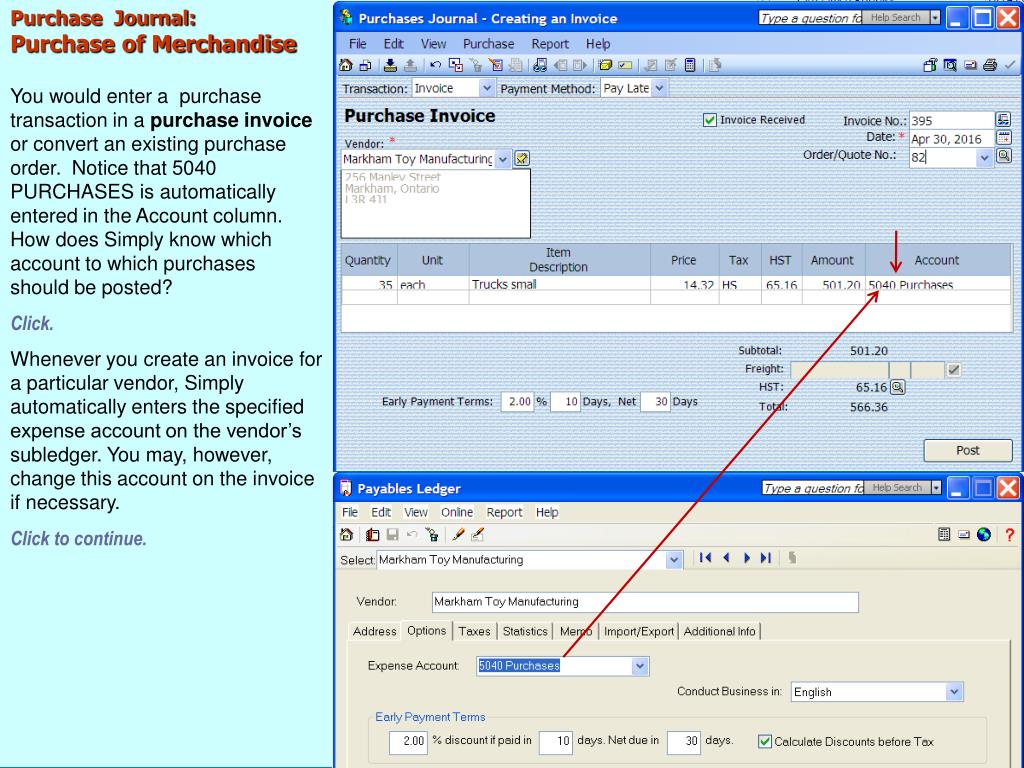This screenshot has height=768, width=1024.
Task: Switch to the Import/Export tab
Action: (x=638, y=632)
